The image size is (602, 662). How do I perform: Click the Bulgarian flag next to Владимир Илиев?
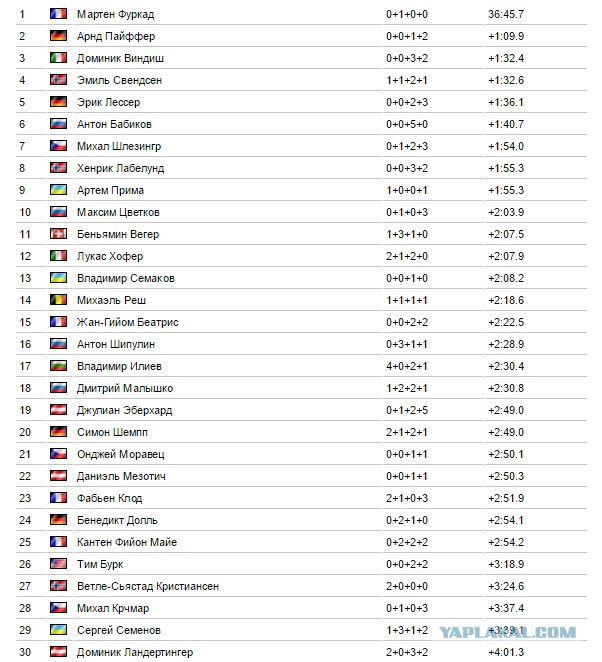coord(58,366)
